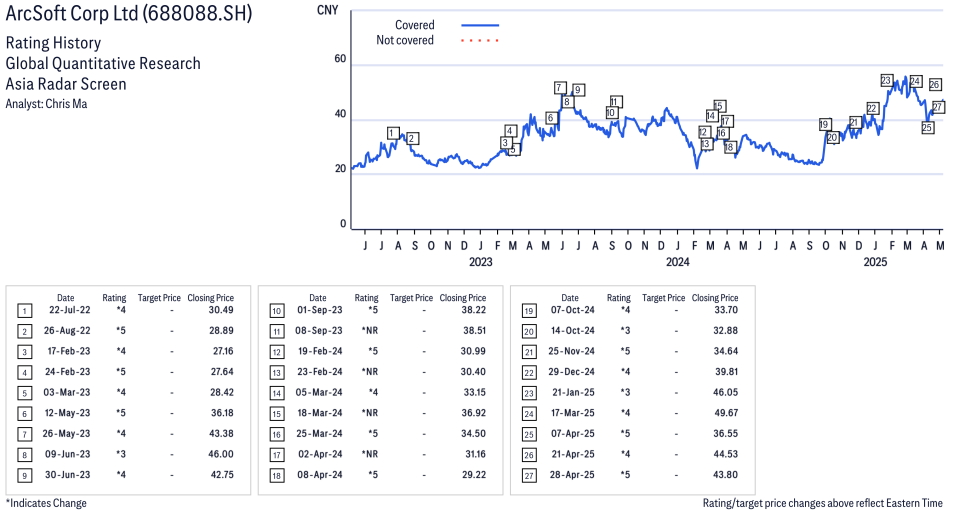Click chart marker 19 in October 2024
This screenshot has width=954, height=510.
pos(824,125)
